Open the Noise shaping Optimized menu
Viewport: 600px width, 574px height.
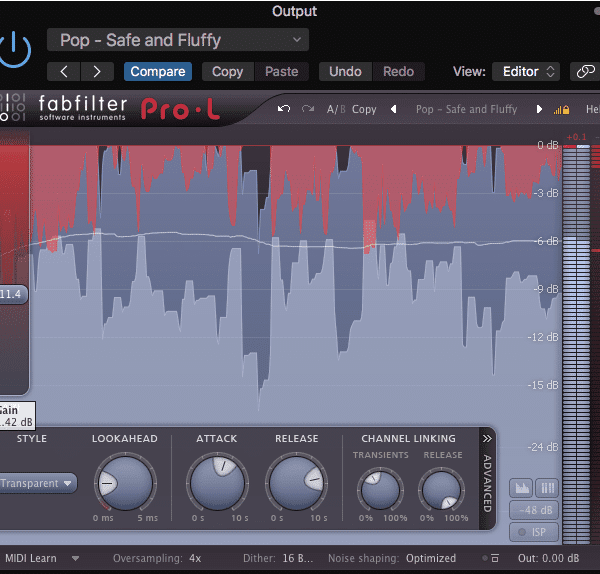(392, 558)
